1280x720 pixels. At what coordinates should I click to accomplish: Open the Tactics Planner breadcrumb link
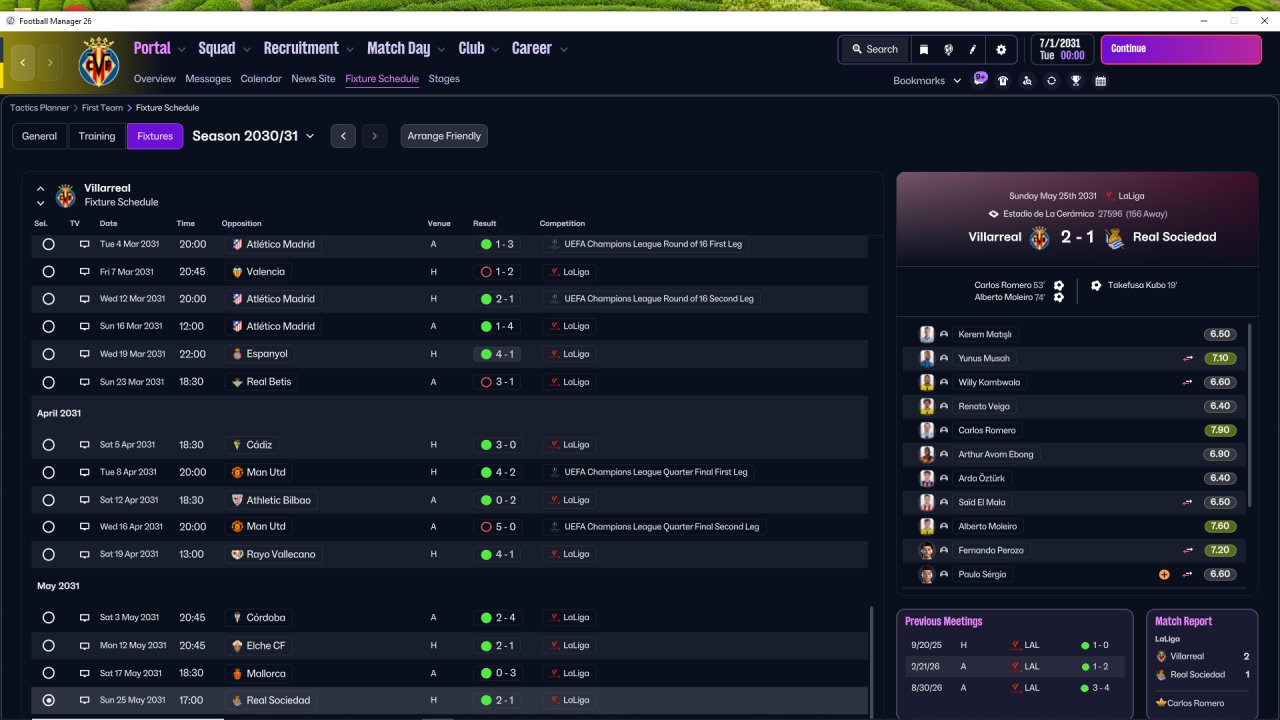[x=40, y=108]
